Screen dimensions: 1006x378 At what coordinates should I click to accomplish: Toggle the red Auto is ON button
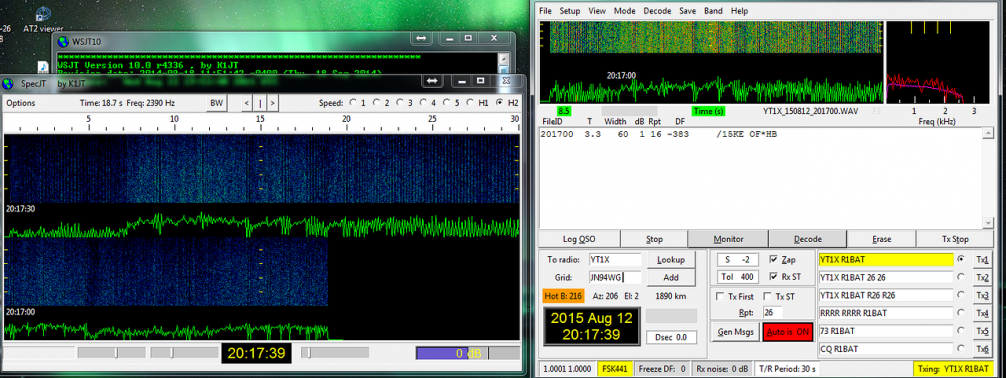tap(788, 332)
